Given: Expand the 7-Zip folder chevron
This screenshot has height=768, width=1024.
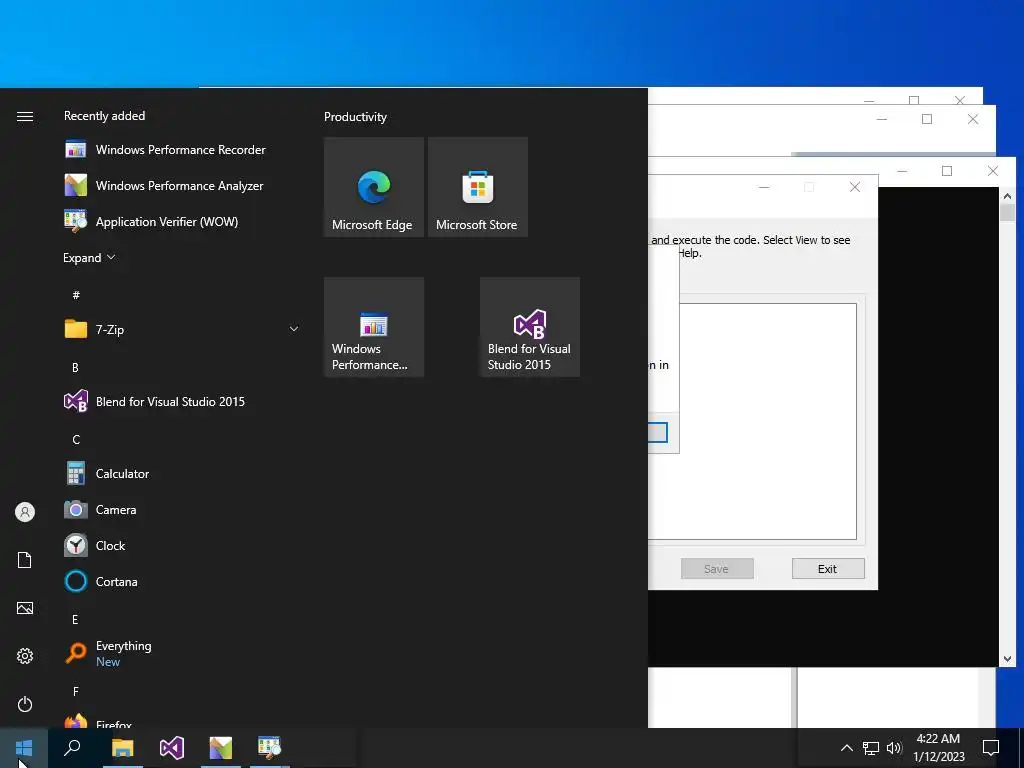Looking at the screenshot, I should pyautogui.click(x=294, y=329).
